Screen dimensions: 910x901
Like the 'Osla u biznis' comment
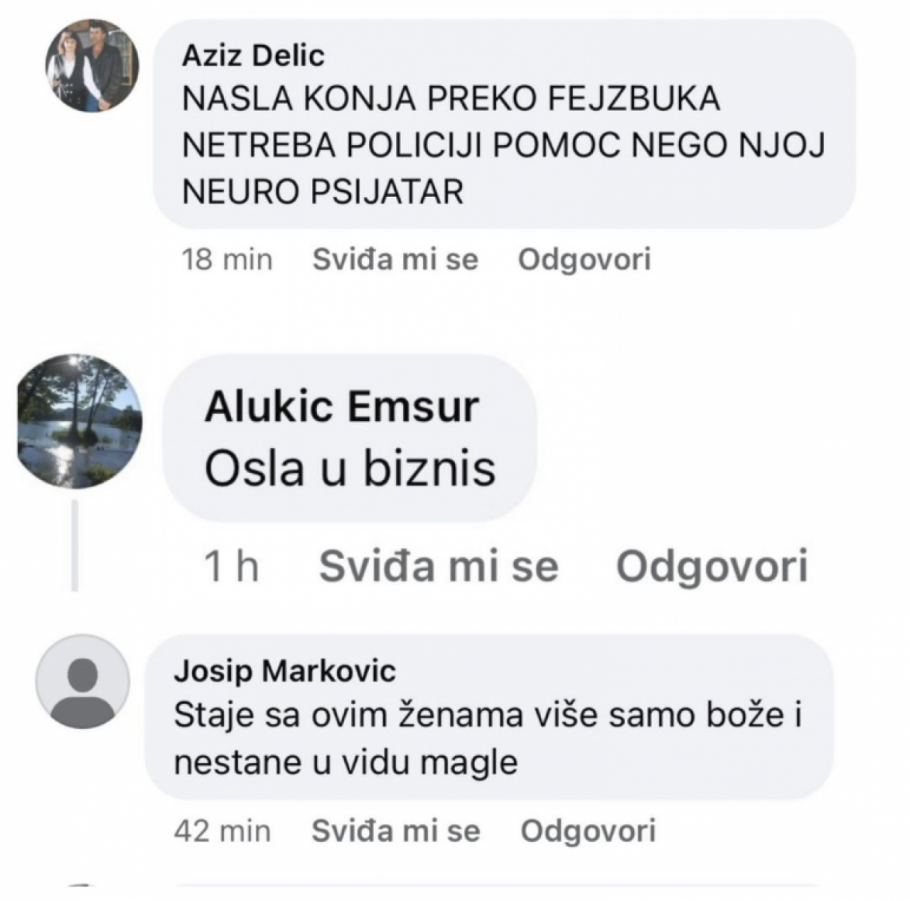(x=439, y=566)
